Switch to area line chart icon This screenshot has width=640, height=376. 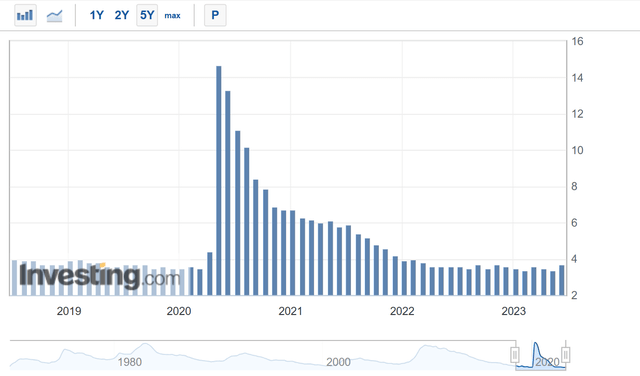point(54,16)
